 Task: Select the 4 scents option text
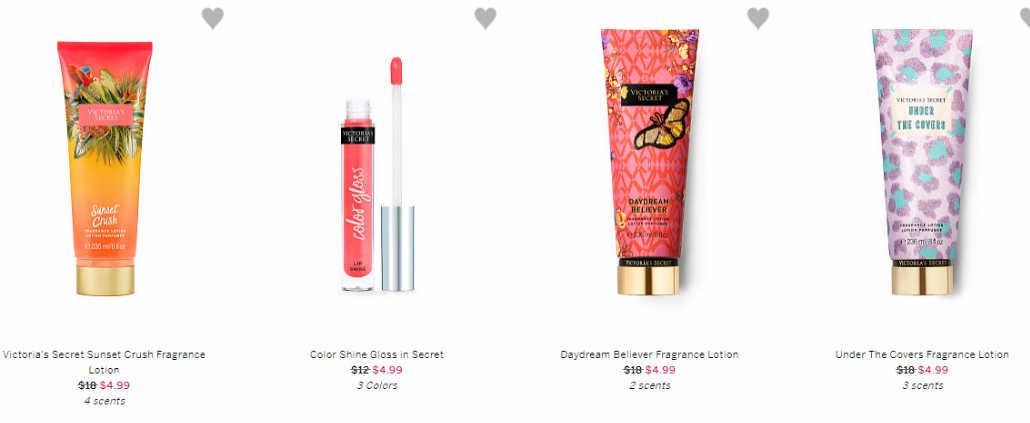tap(104, 401)
